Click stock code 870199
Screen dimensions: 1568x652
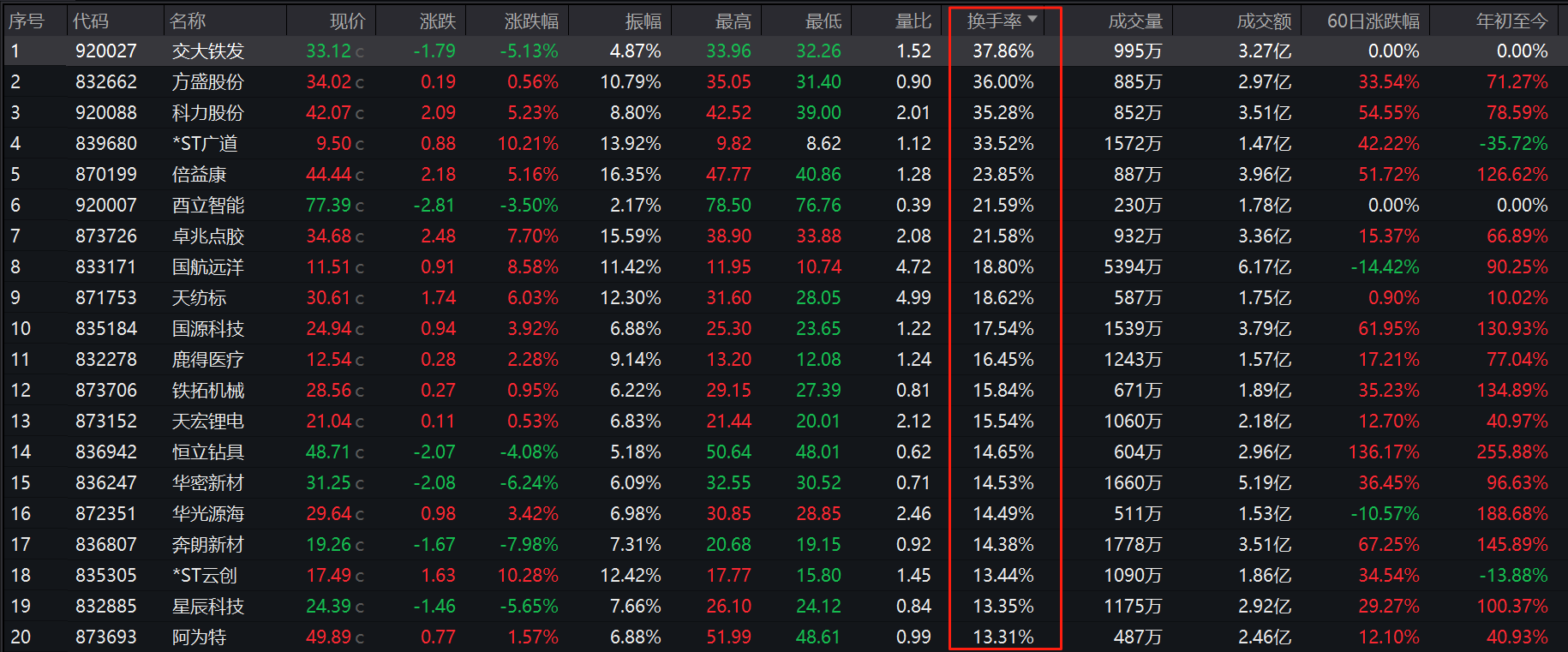[x=106, y=175]
